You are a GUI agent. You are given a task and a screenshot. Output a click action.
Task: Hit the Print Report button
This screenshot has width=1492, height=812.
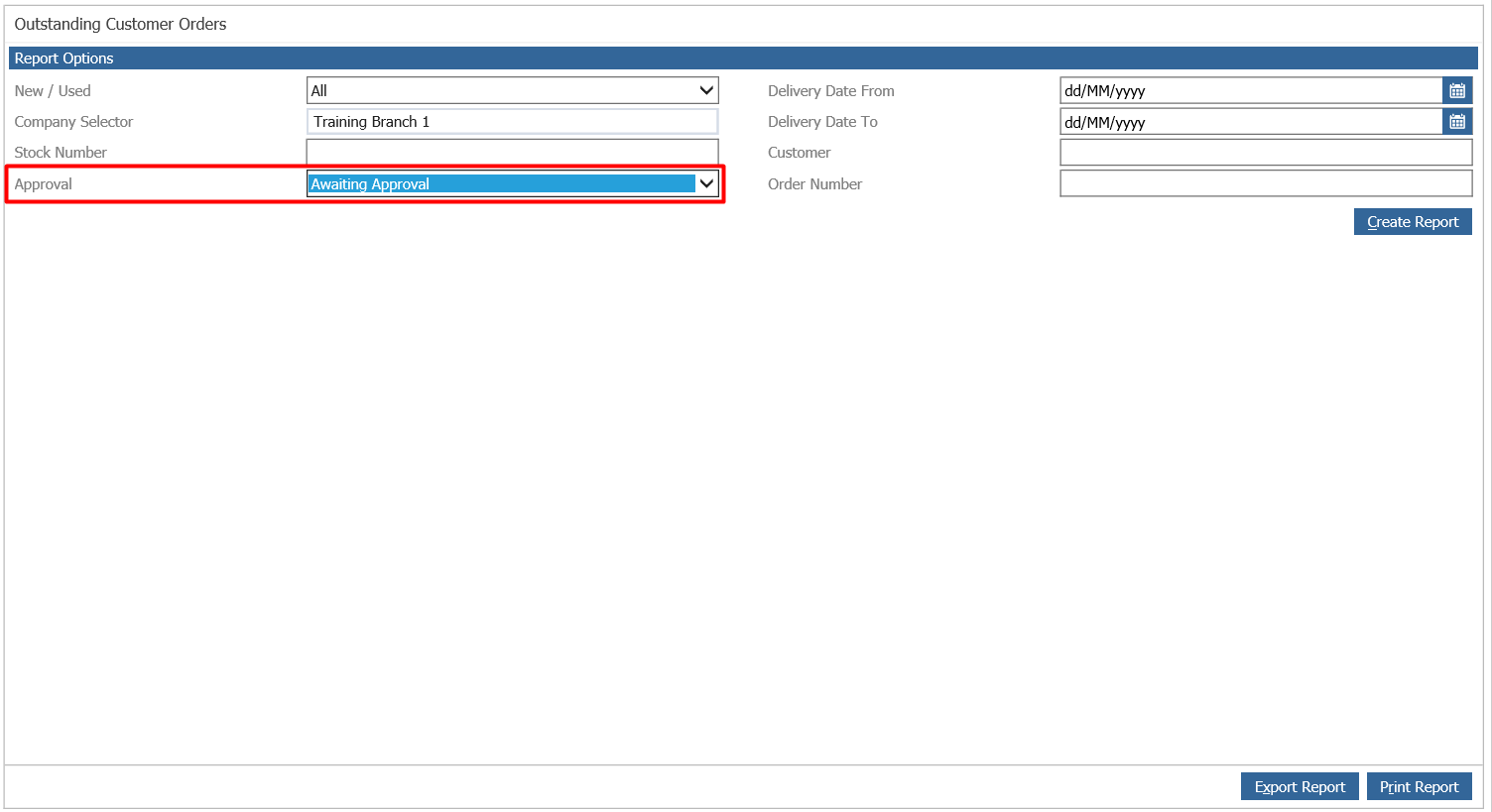click(x=1419, y=787)
